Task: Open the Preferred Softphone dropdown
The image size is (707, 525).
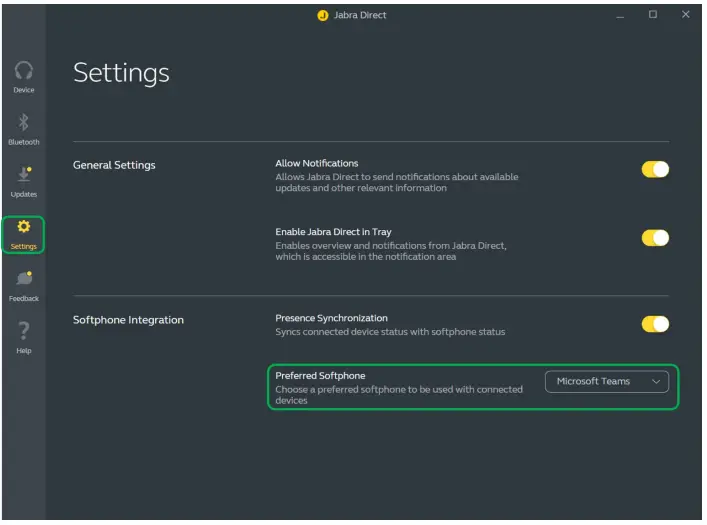Action: 606,381
